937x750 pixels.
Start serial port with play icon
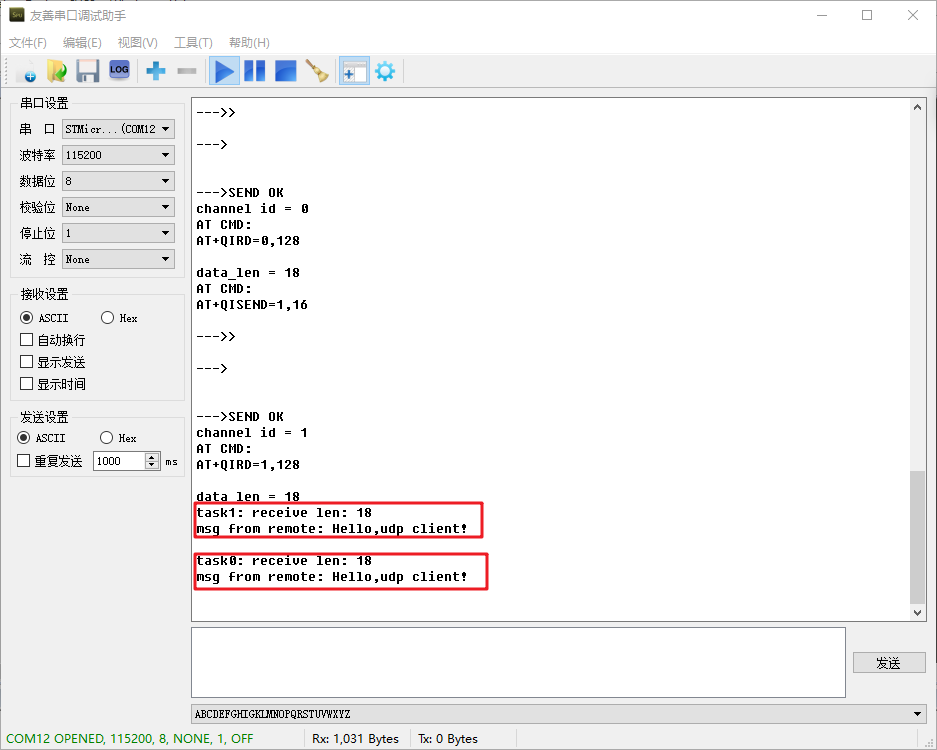click(x=224, y=71)
